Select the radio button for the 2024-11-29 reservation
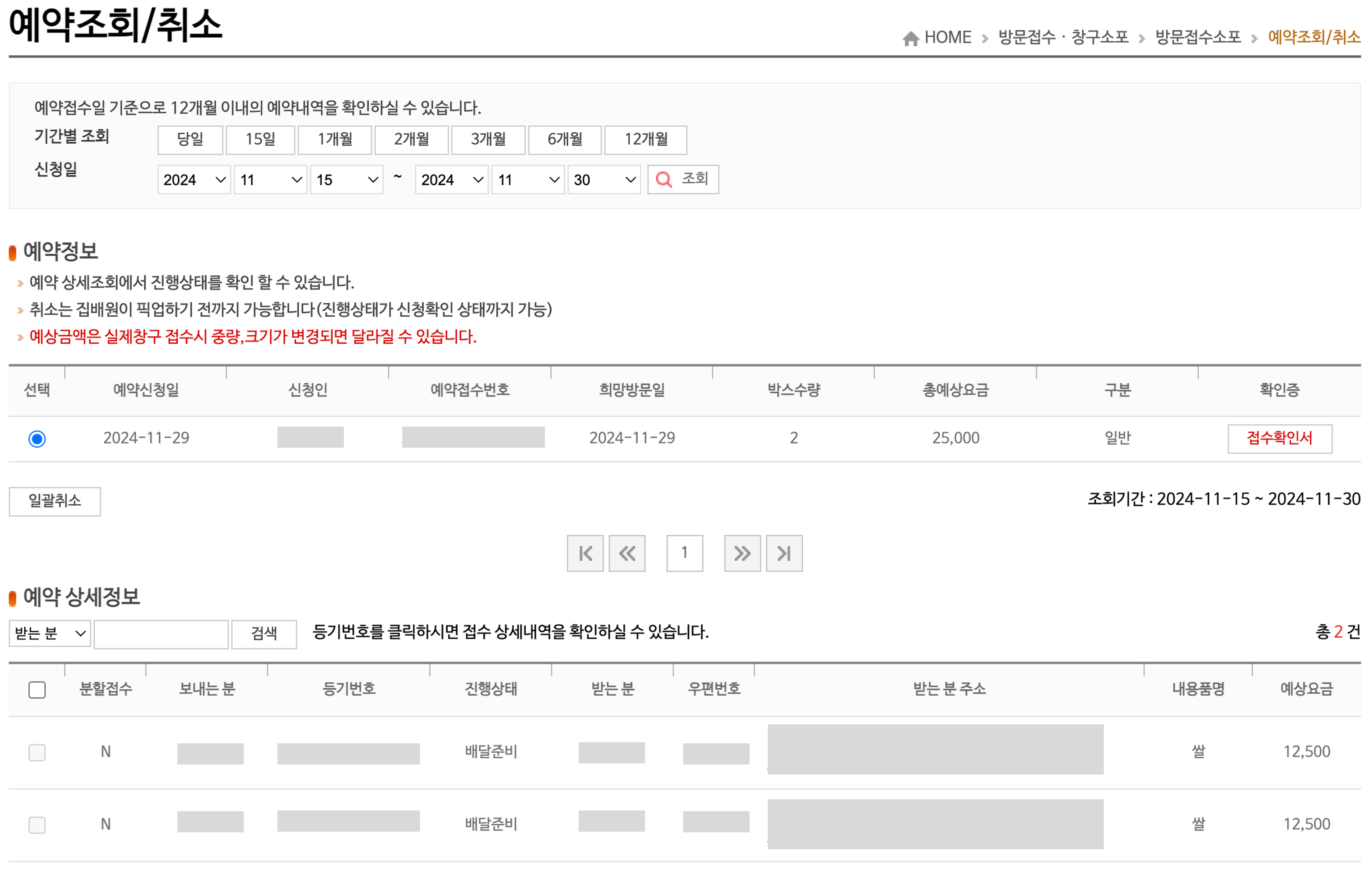This screenshot has width=1372, height=869. pyautogui.click(x=38, y=438)
